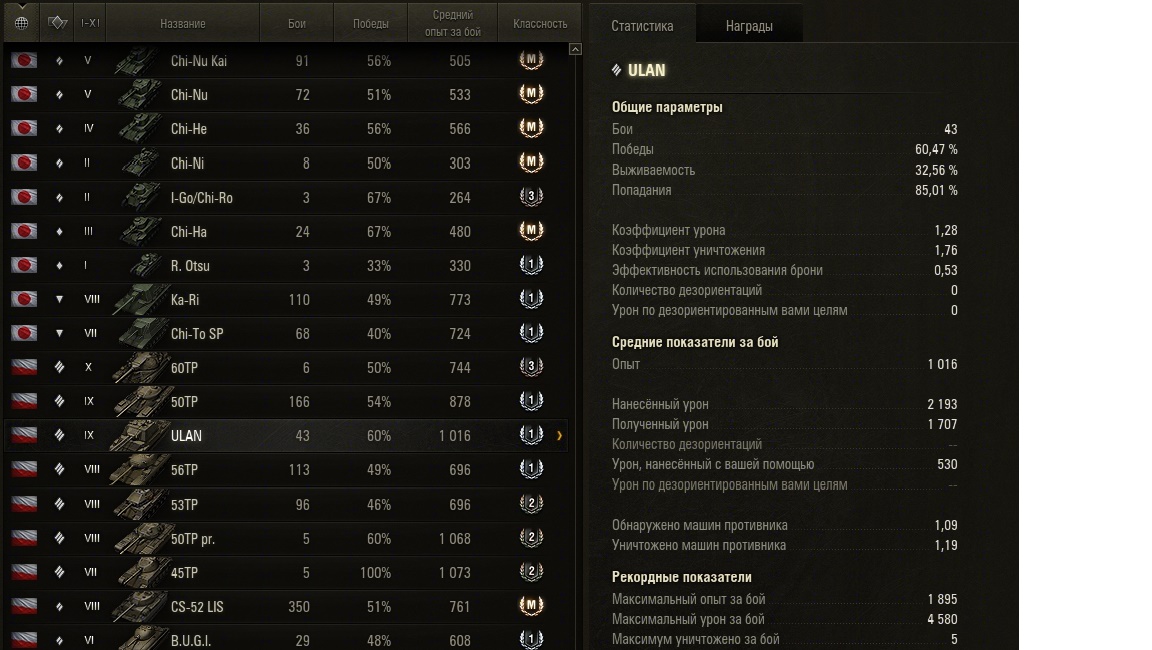
Task: Sort list by Бои column
Action: click(297, 23)
